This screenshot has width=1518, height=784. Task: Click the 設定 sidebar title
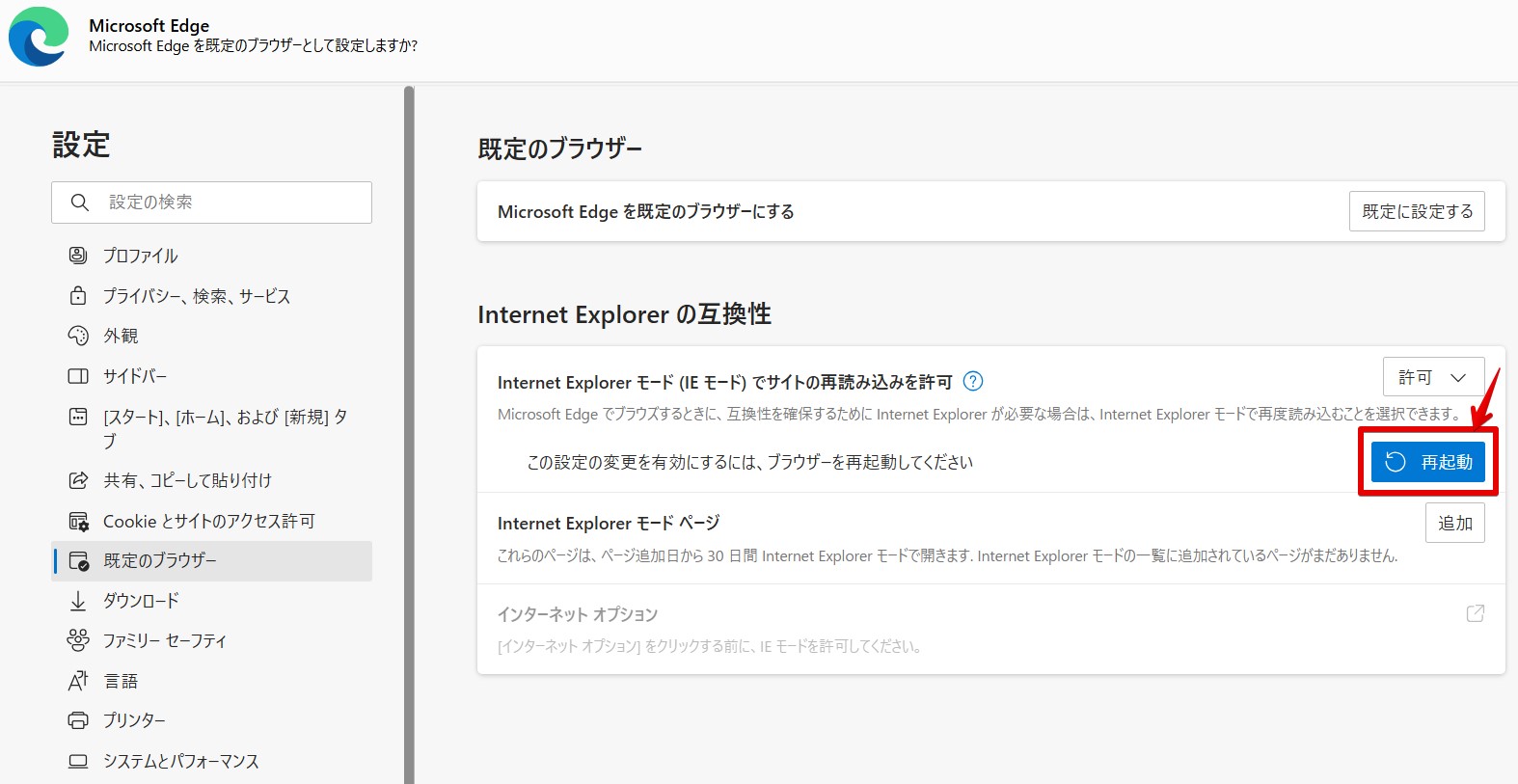(x=81, y=145)
